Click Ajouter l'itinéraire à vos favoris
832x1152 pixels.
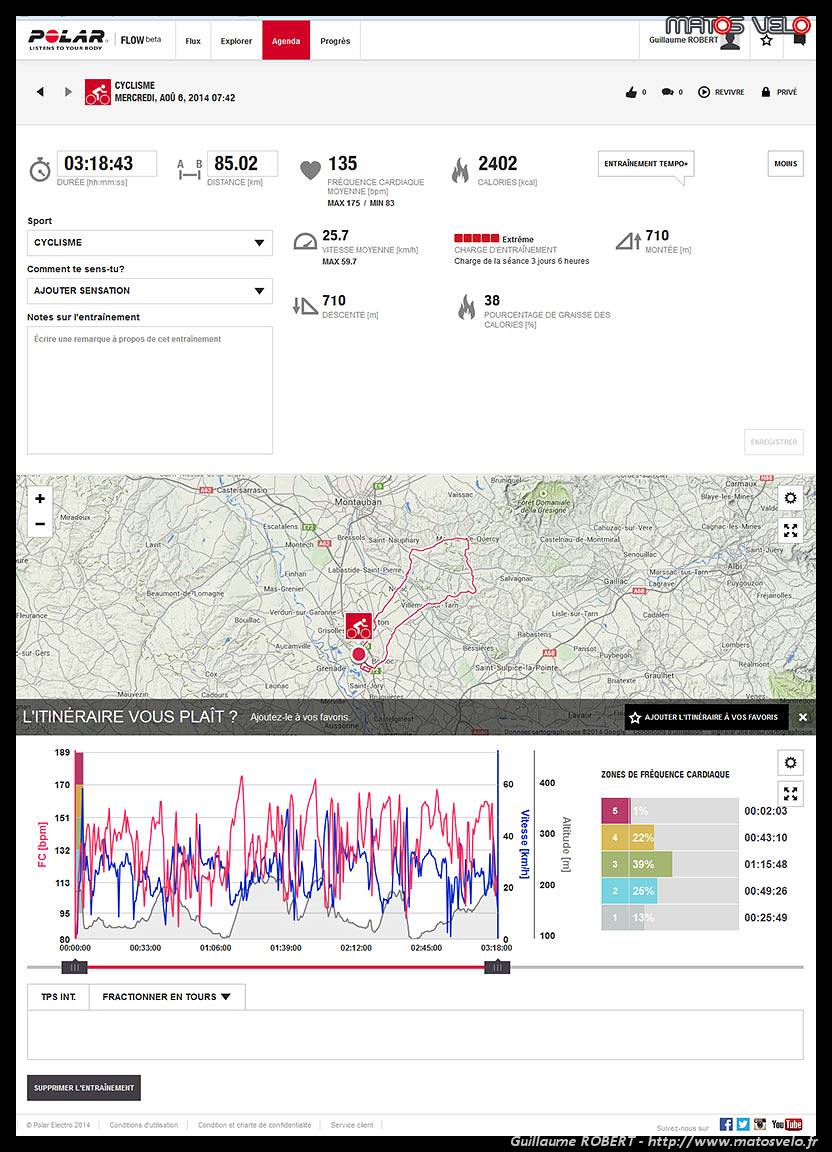click(706, 717)
